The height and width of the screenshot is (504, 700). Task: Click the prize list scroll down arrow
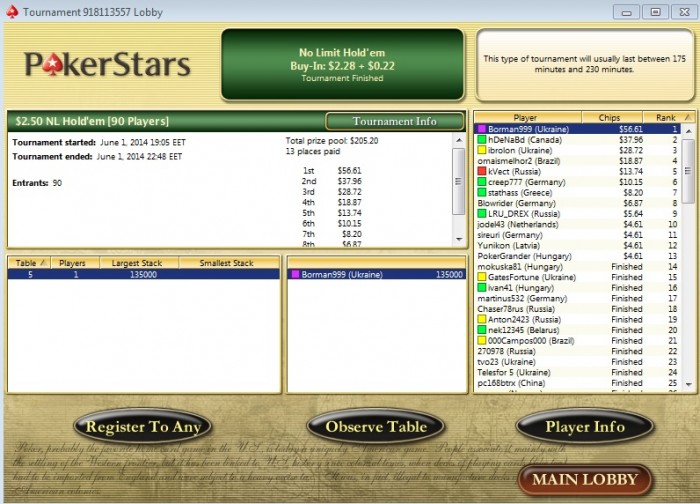coord(459,239)
